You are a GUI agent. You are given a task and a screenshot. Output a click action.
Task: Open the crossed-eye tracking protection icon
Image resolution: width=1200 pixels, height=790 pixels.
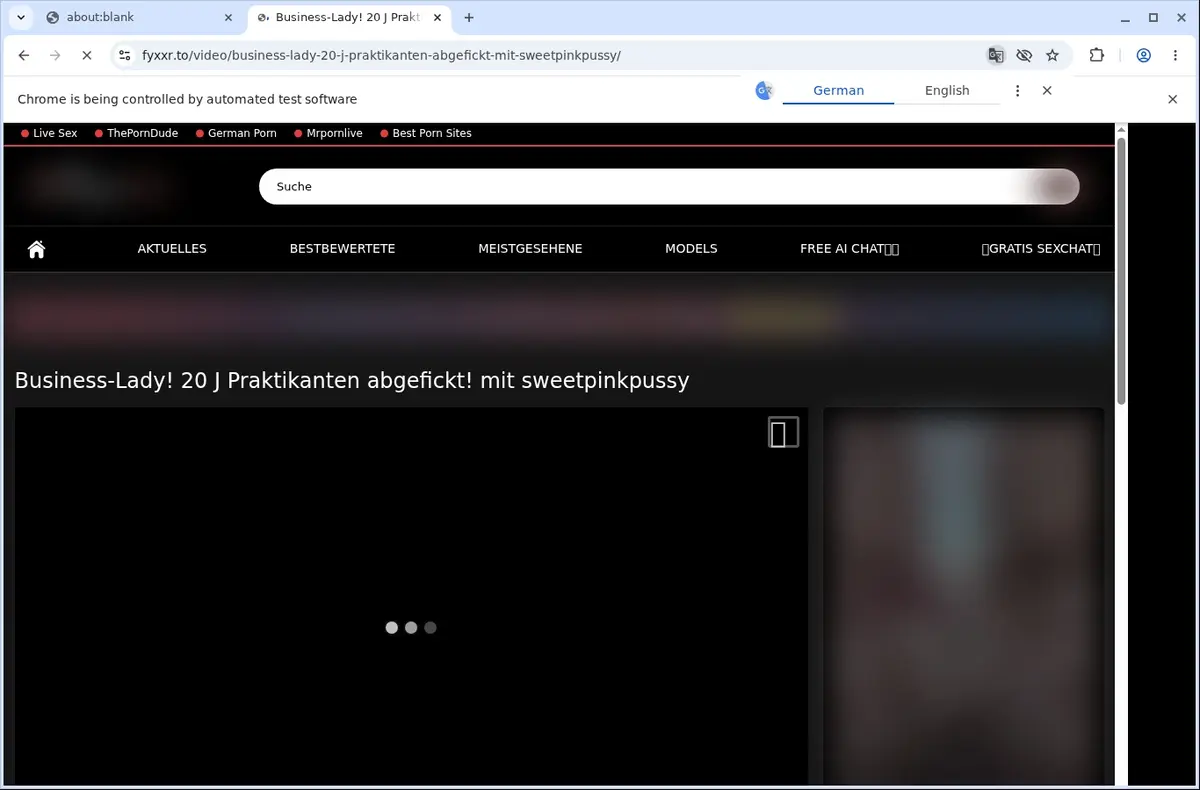(x=1023, y=55)
